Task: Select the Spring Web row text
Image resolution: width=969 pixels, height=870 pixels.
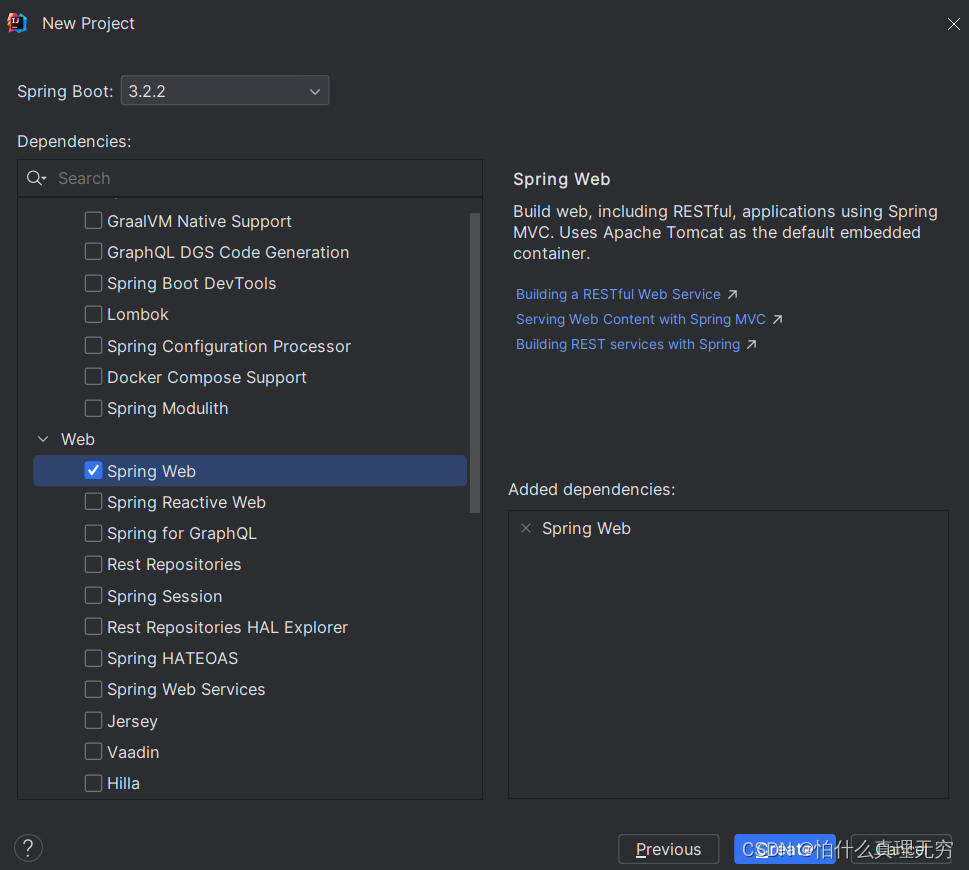Action: point(151,471)
